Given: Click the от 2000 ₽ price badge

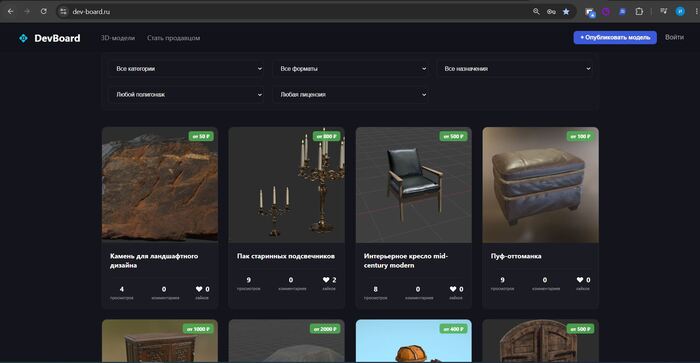Looking at the screenshot, I should [325, 329].
